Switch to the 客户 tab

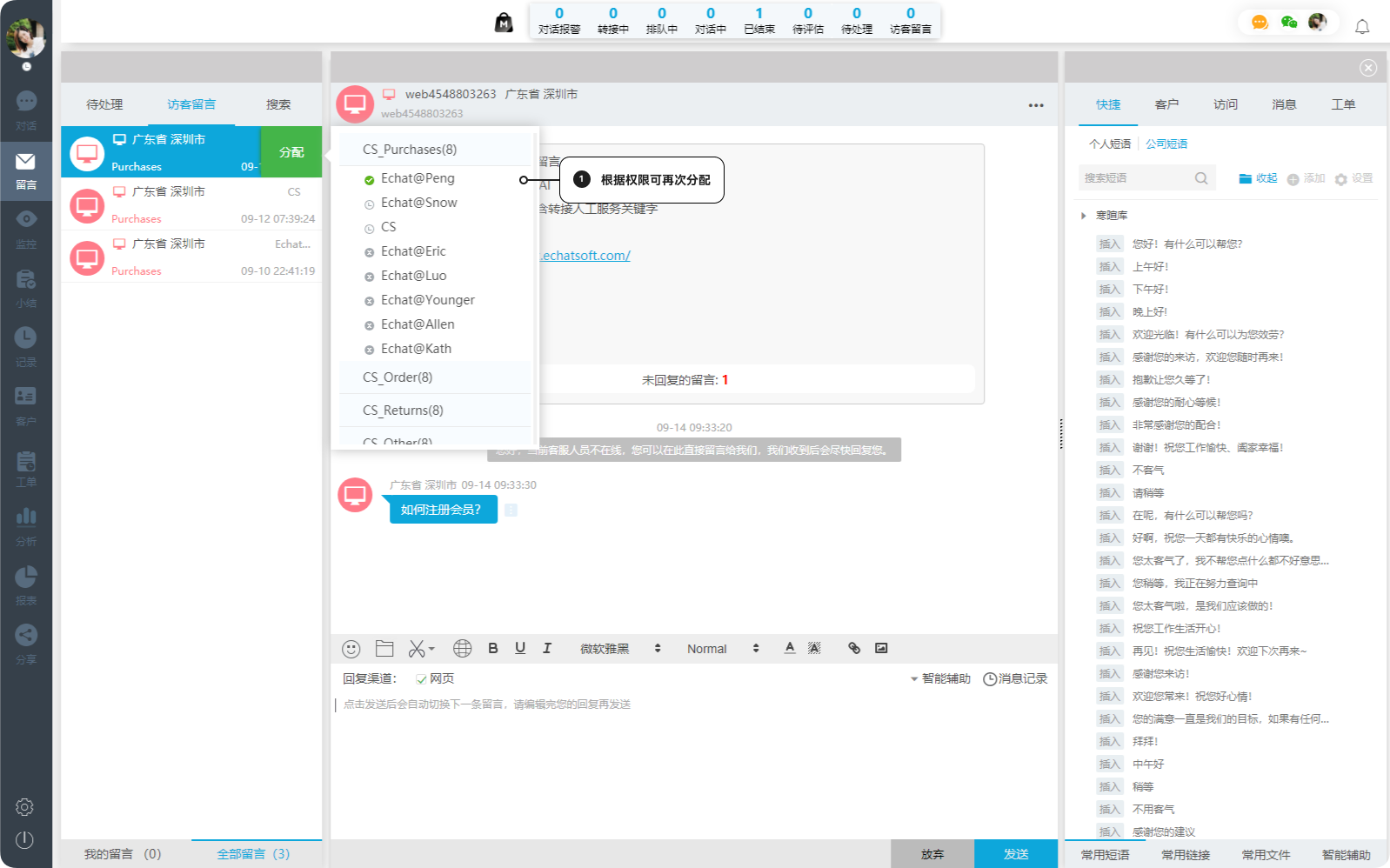click(x=1166, y=104)
